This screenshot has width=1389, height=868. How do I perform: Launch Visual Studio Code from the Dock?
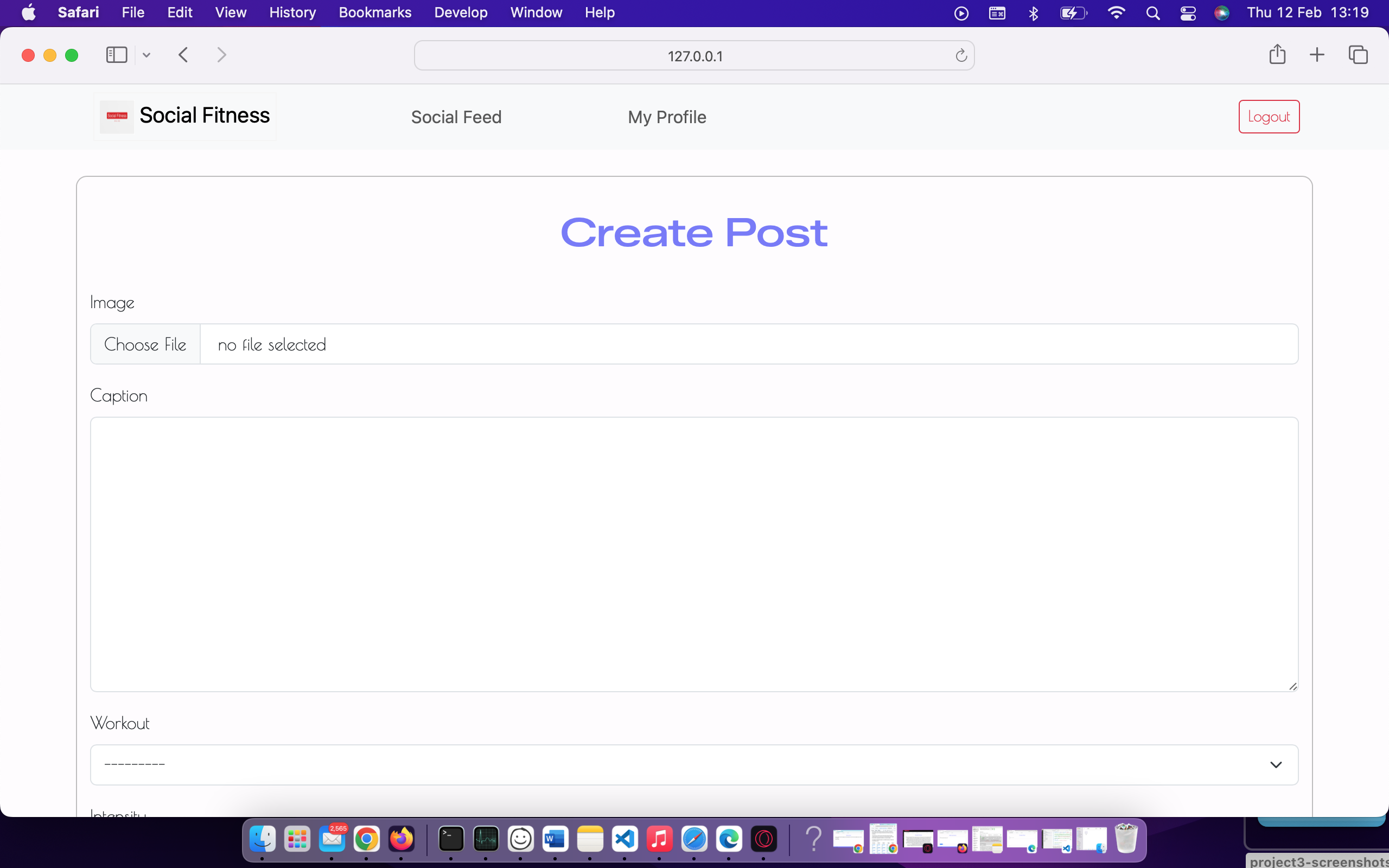pos(625,839)
